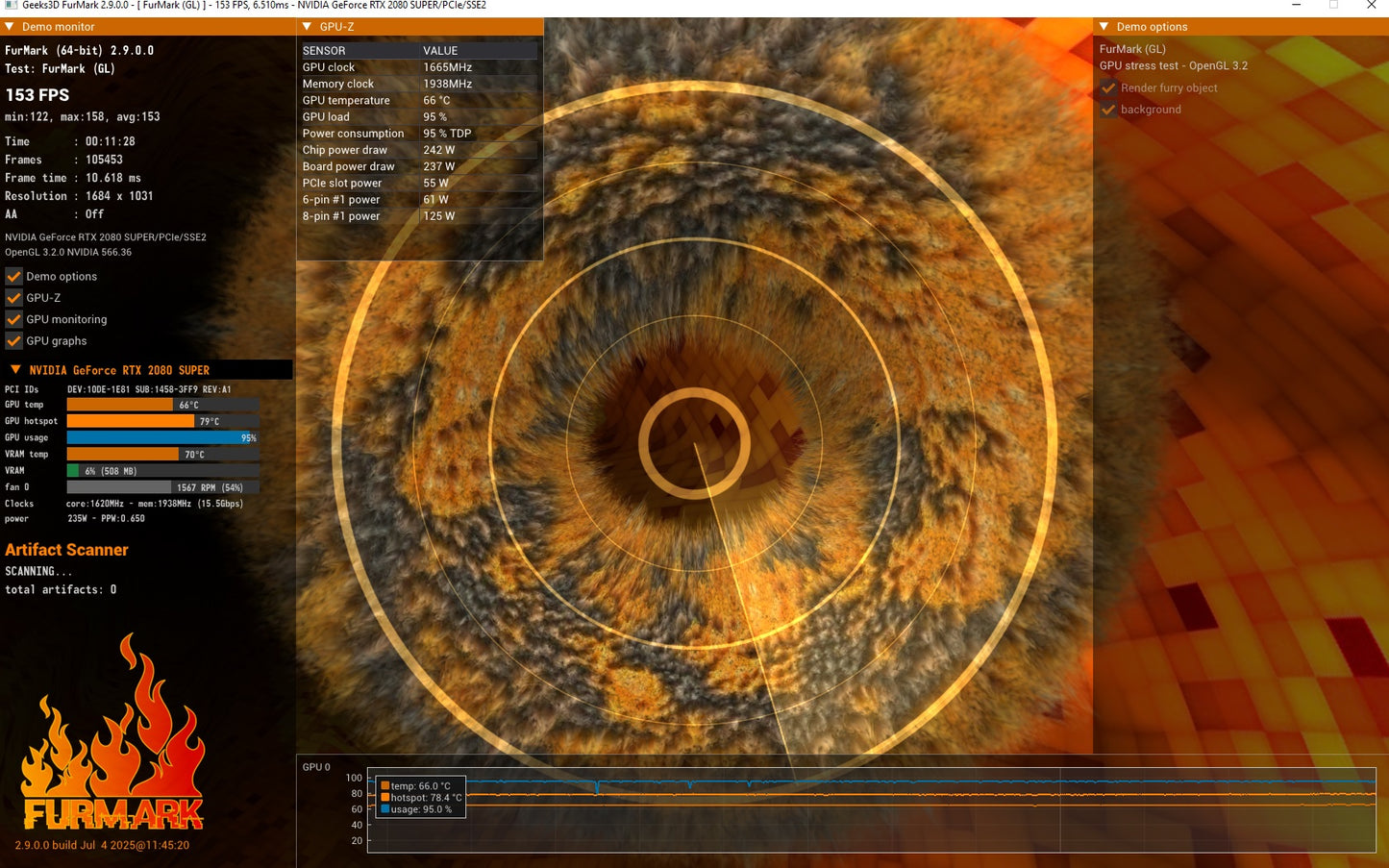Click the GPU clock 1665MHz value
The image size is (1389, 868).
click(x=447, y=67)
